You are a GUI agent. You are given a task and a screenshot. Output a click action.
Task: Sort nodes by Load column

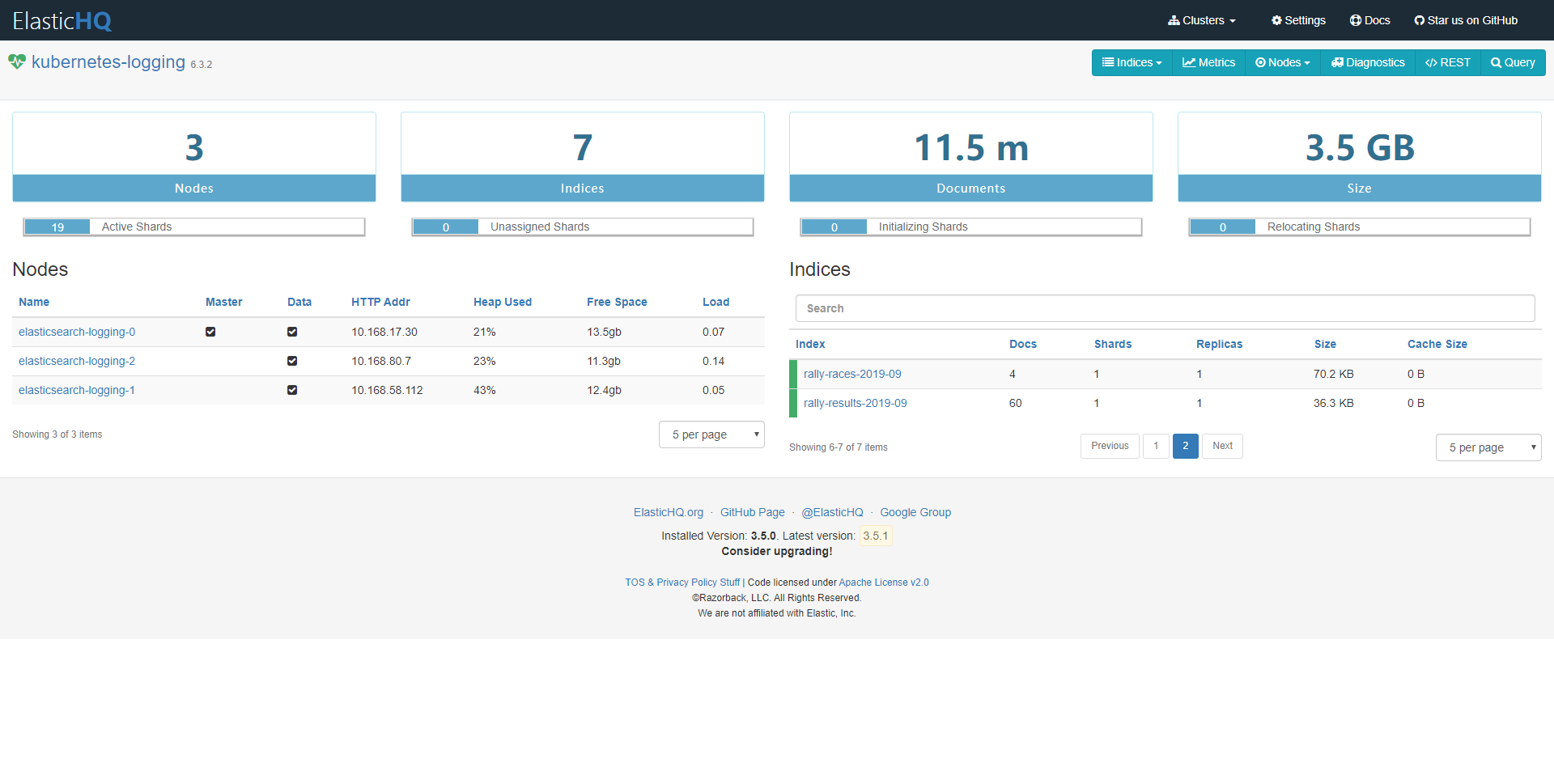(x=715, y=302)
